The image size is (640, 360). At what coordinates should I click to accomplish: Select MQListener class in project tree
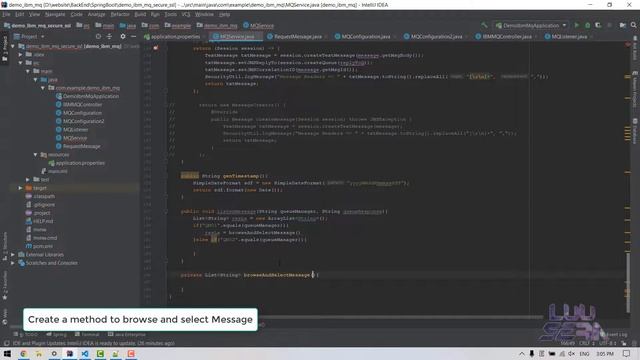point(75,129)
